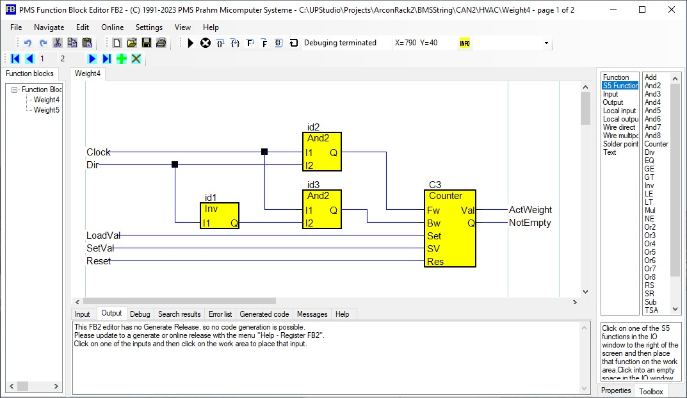The width and height of the screenshot is (687, 398).
Task: Click the diagram vertical scroll down arrow
Action: coord(585,292)
